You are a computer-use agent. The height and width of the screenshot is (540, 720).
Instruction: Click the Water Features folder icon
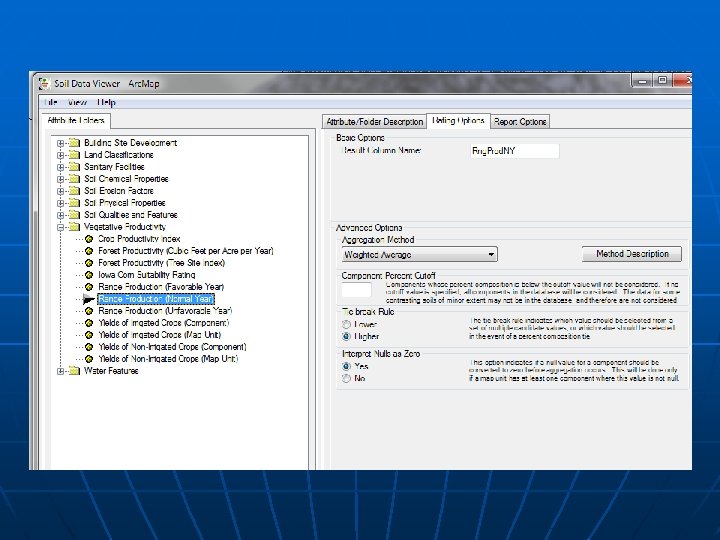pos(74,371)
